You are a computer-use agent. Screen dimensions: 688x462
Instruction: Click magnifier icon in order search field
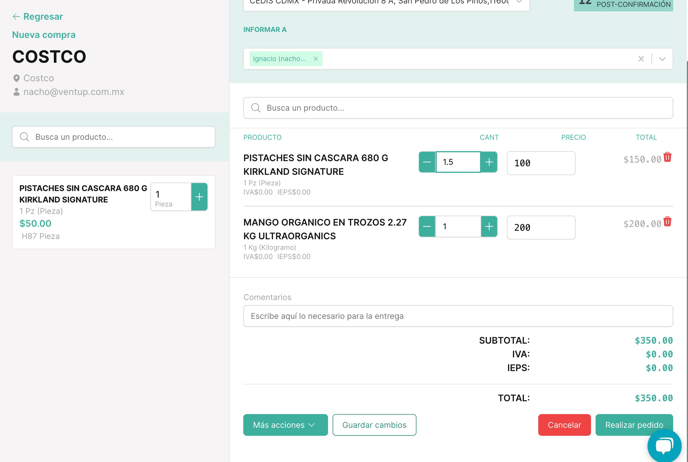pos(256,108)
